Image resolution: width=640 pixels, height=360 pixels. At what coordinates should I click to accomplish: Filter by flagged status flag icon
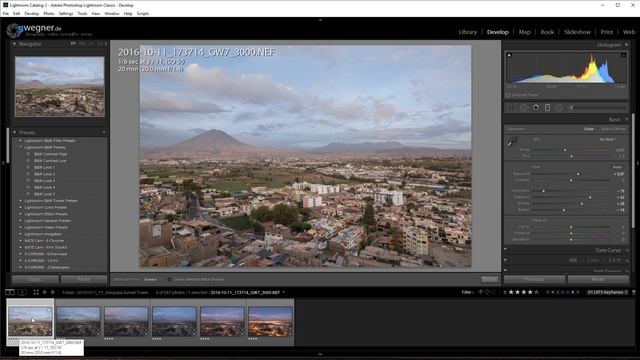[x=480, y=292]
